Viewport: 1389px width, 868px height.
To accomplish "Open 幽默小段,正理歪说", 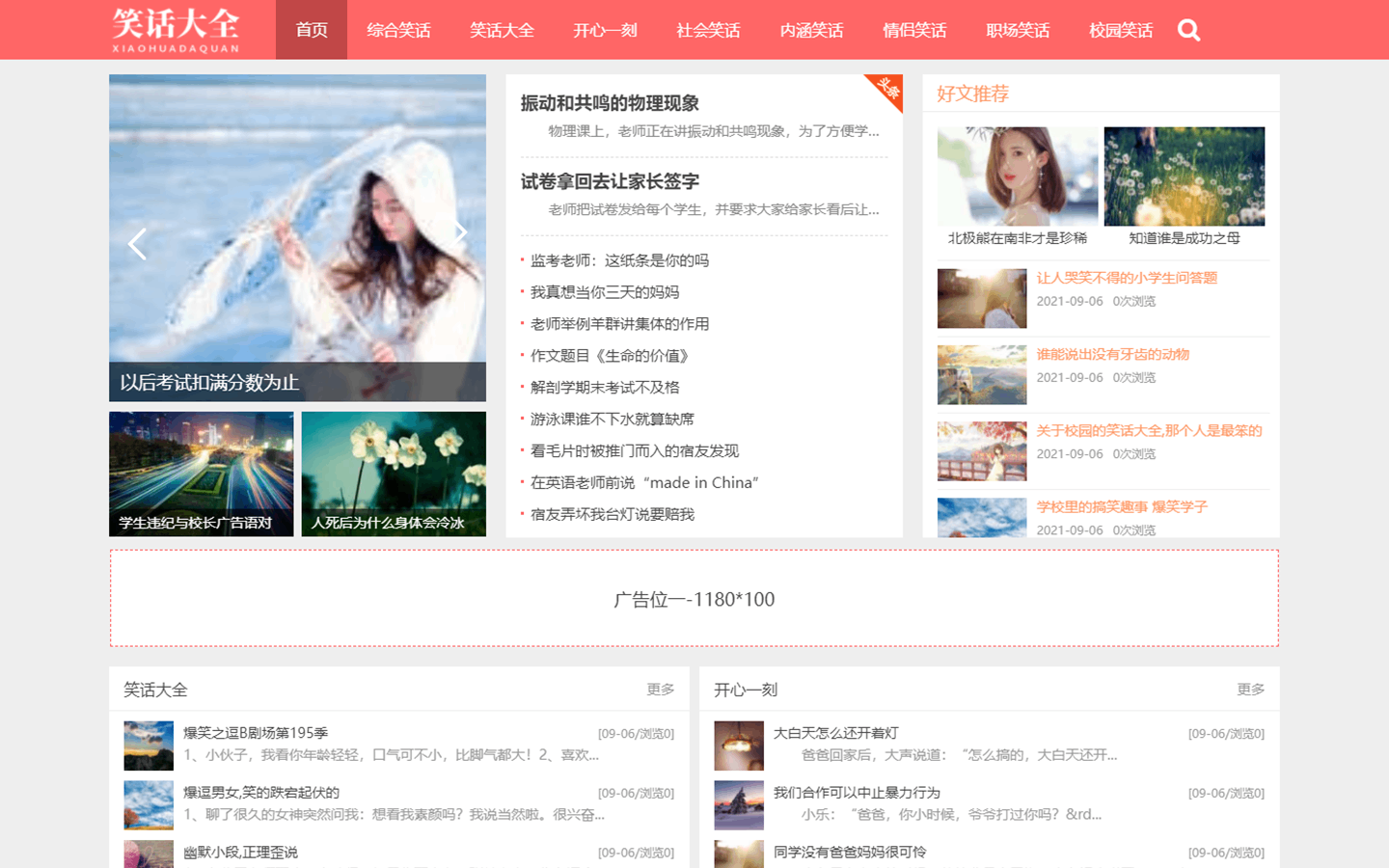I will tap(240, 853).
